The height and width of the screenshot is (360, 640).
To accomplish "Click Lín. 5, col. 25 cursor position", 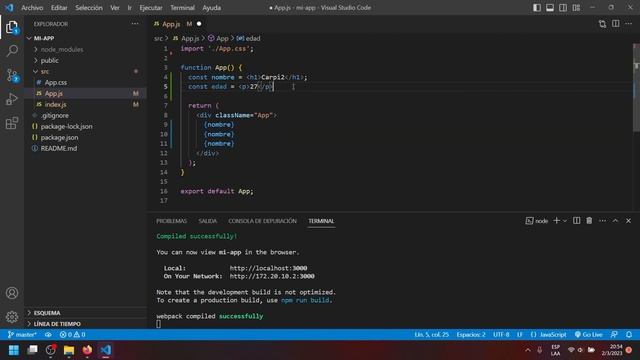I will [431, 334].
